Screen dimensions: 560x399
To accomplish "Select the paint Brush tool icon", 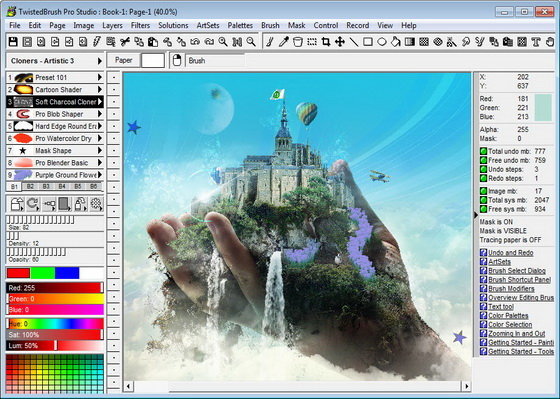I will [x=270, y=42].
